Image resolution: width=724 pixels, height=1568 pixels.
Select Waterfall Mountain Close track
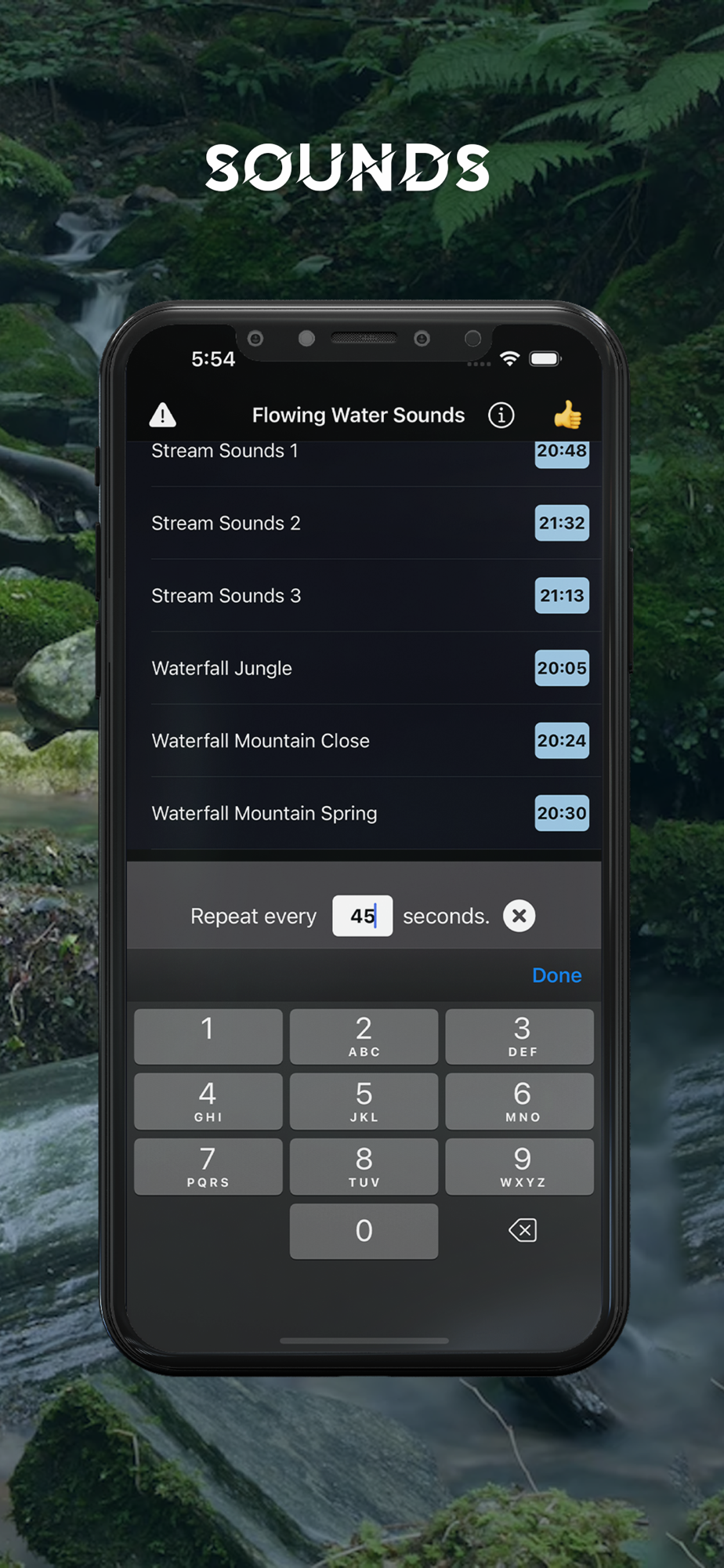pos(364,741)
